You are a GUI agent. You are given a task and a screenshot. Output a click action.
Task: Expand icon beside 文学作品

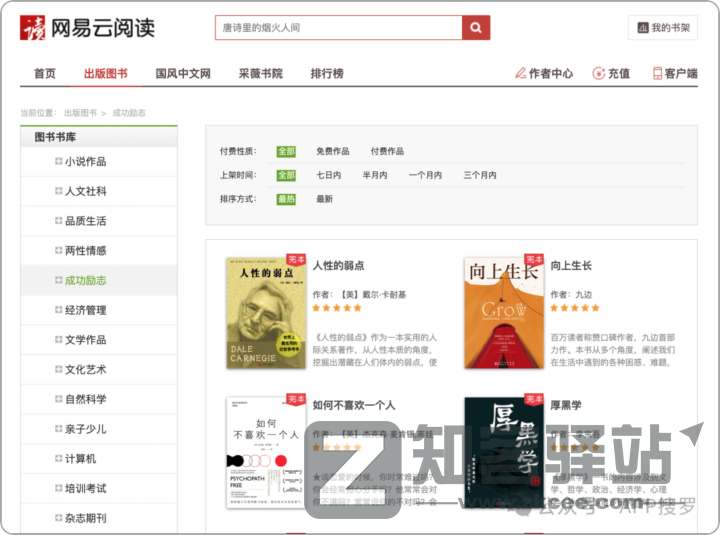(58, 339)
